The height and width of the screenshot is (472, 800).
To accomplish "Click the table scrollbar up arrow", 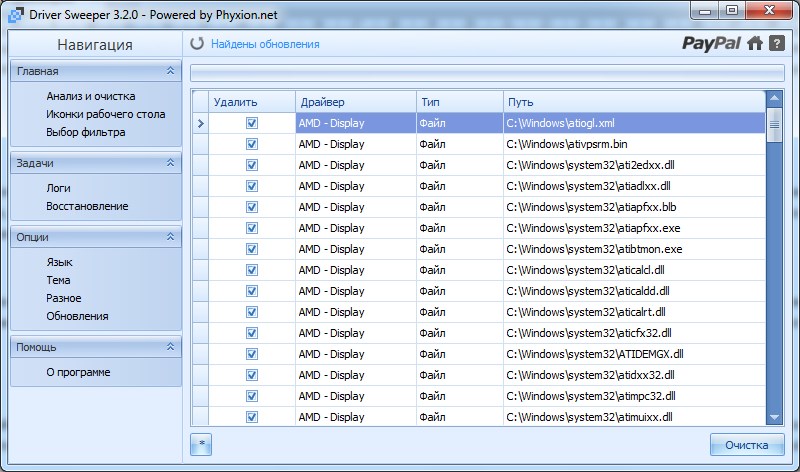I will (x=774, y=98).
